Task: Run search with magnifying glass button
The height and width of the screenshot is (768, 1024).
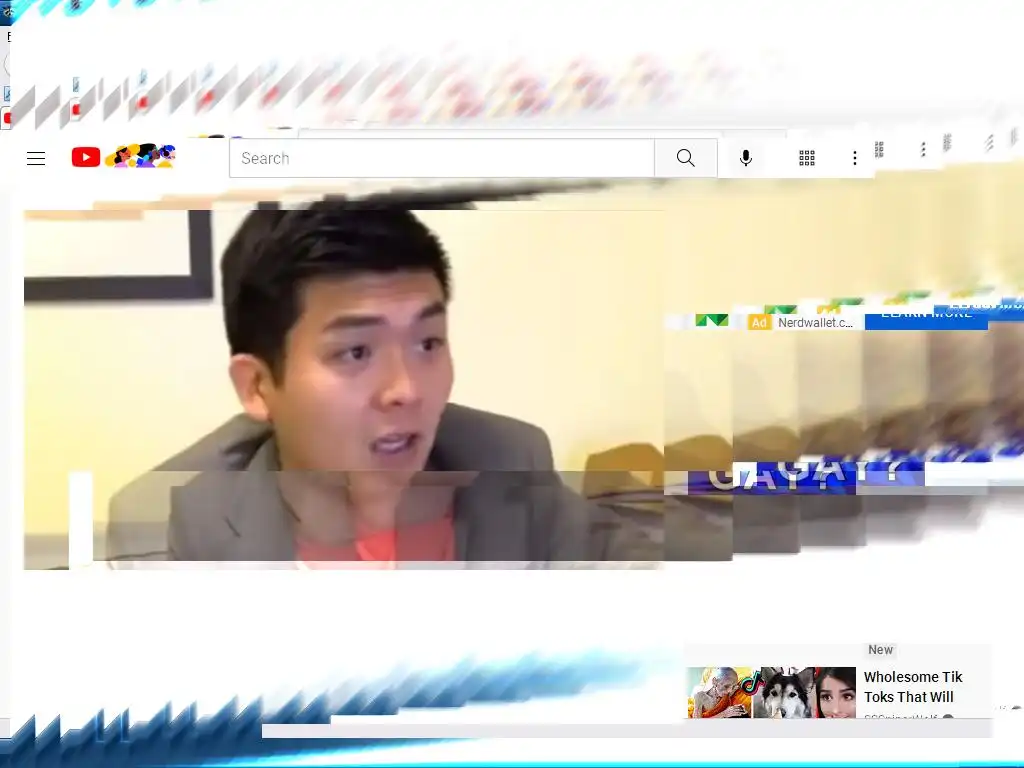Action: coord(686,158)
